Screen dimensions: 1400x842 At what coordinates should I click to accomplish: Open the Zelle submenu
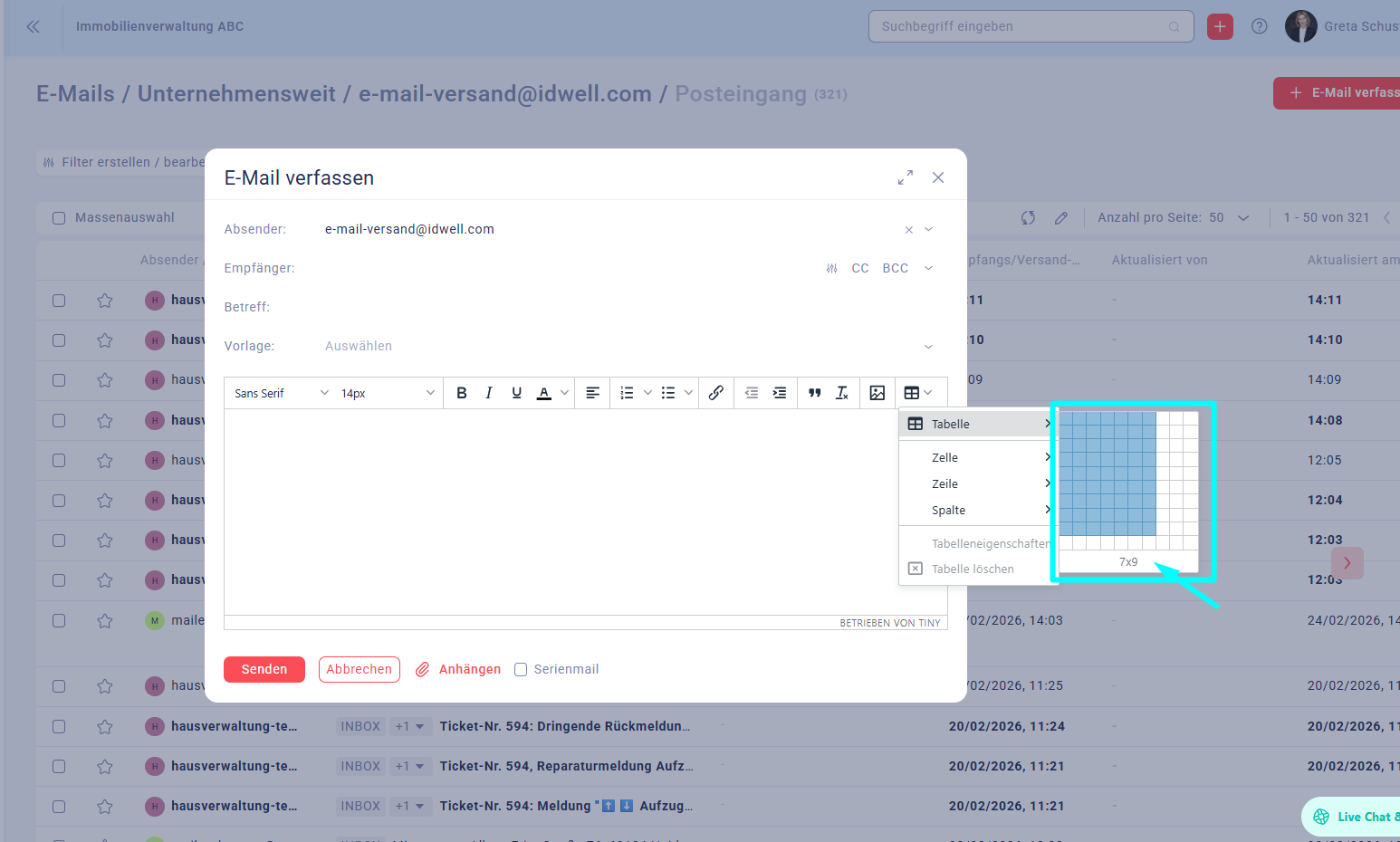[x=978, y=457]
